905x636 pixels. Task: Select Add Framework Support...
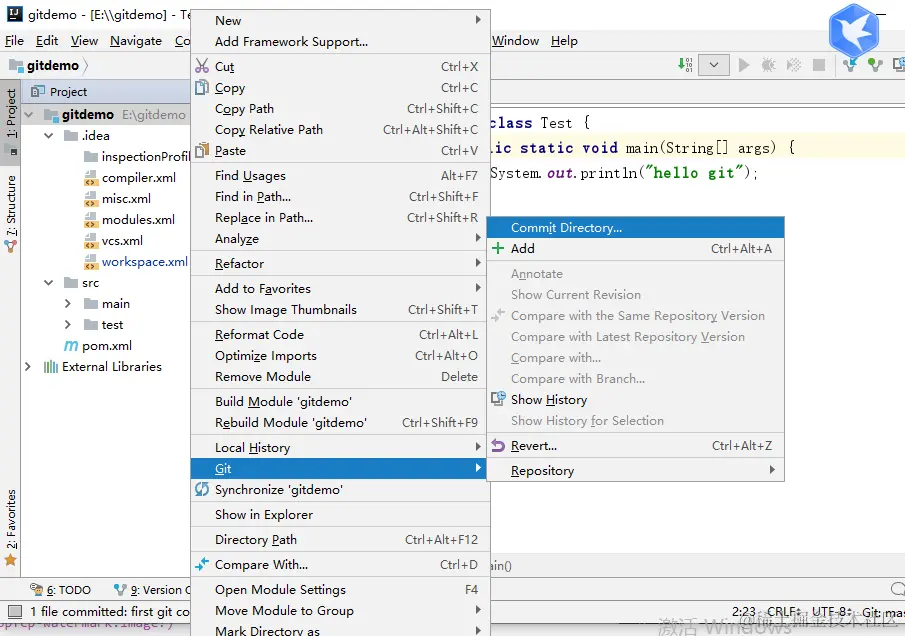341,42
